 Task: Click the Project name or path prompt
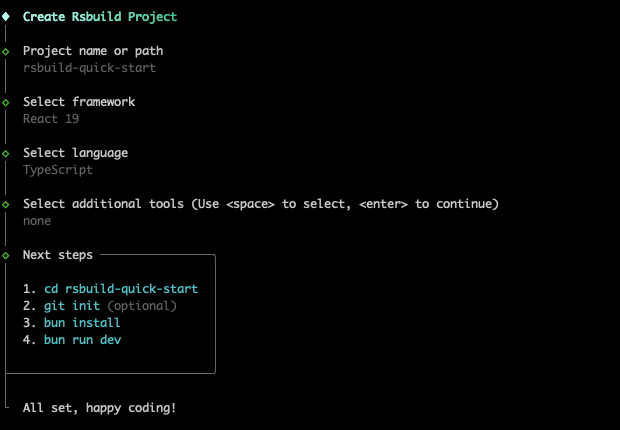coord(93,51)
